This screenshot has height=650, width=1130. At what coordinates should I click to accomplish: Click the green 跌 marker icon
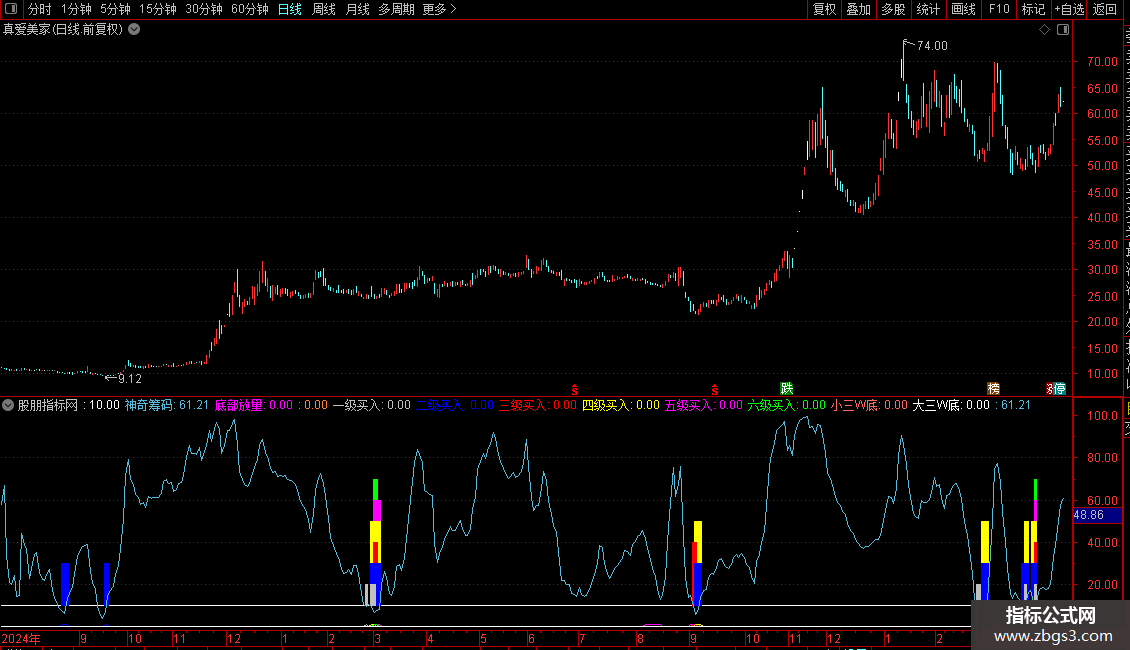787,388
